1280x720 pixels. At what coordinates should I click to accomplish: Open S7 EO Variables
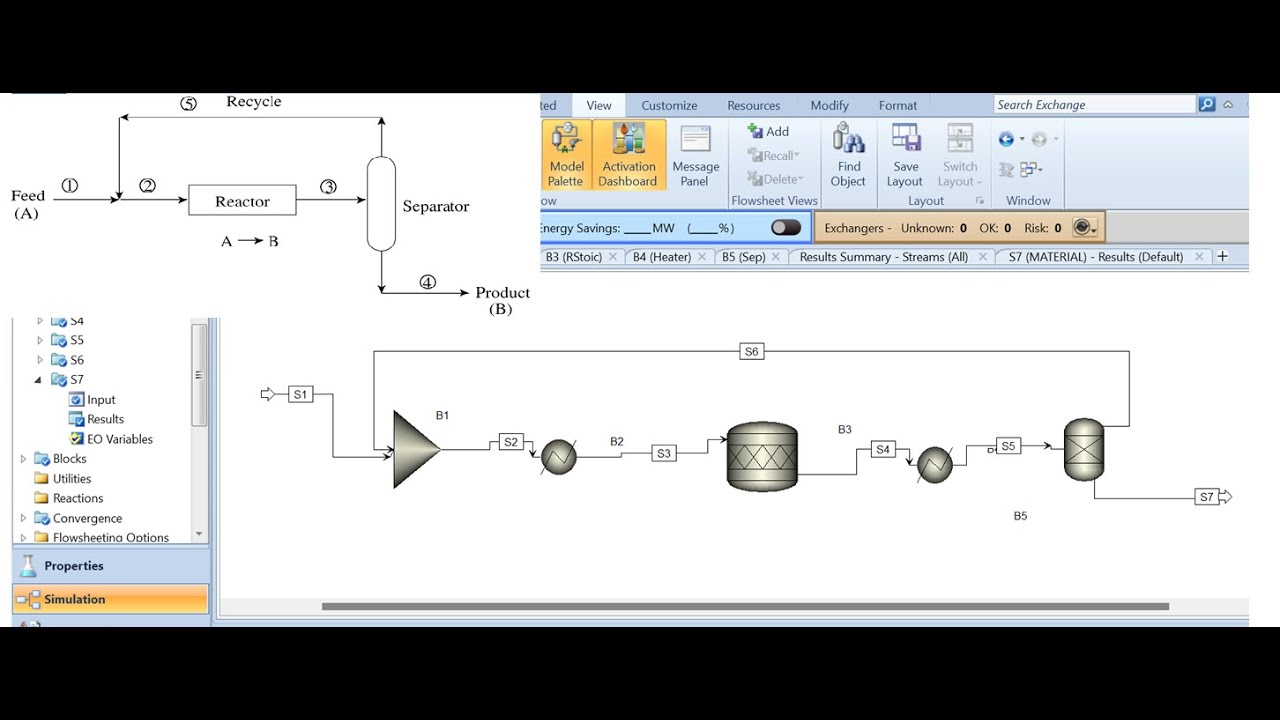111,439
